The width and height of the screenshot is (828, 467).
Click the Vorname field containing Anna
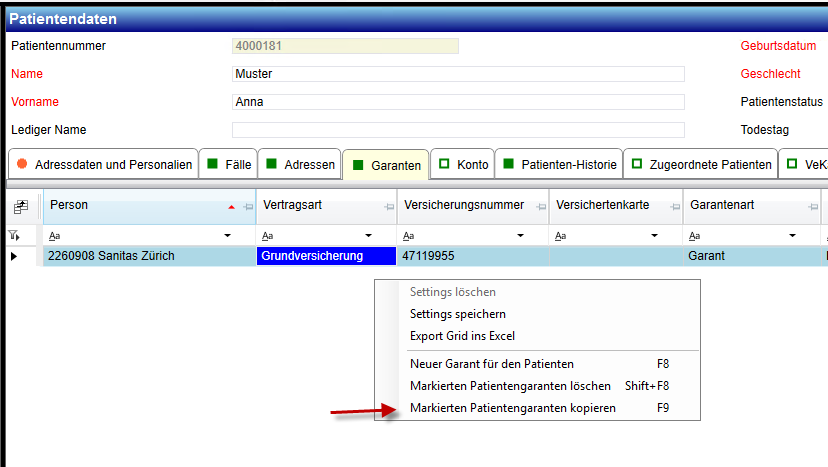[457, 101]
